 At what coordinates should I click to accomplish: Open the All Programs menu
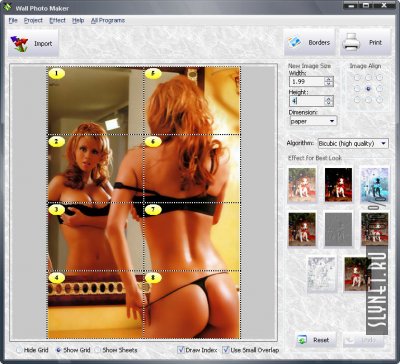(108, 20)
